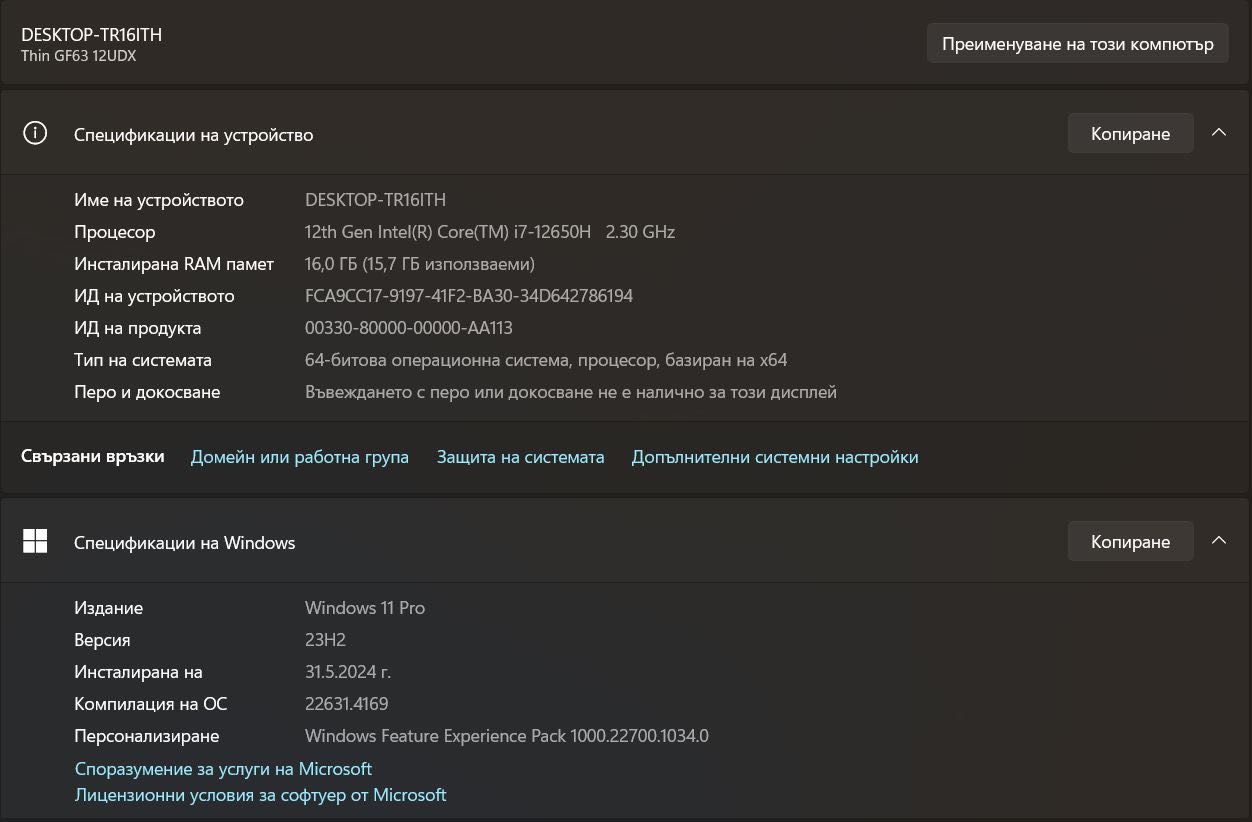Click the Windows Feature Experience Pack value

(506, 736)
